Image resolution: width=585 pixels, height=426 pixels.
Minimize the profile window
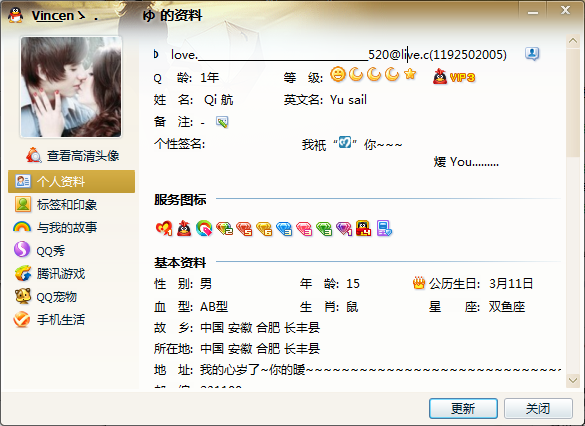click(533, 12)
